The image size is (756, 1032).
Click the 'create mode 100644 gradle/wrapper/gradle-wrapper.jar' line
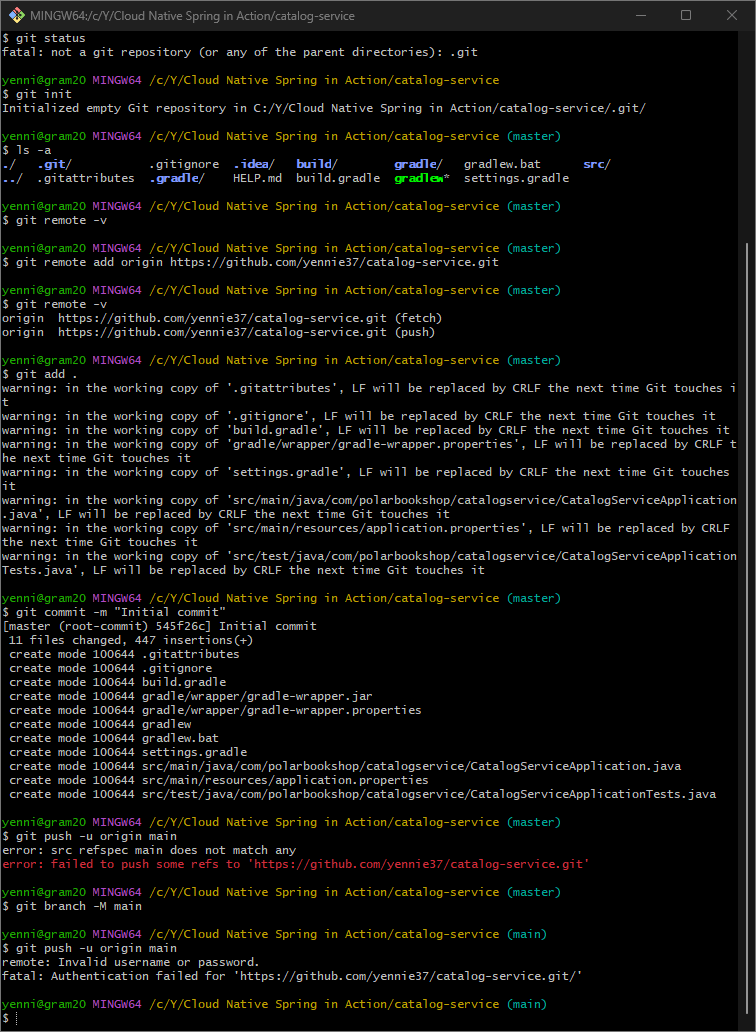click(x=191, y=696)
